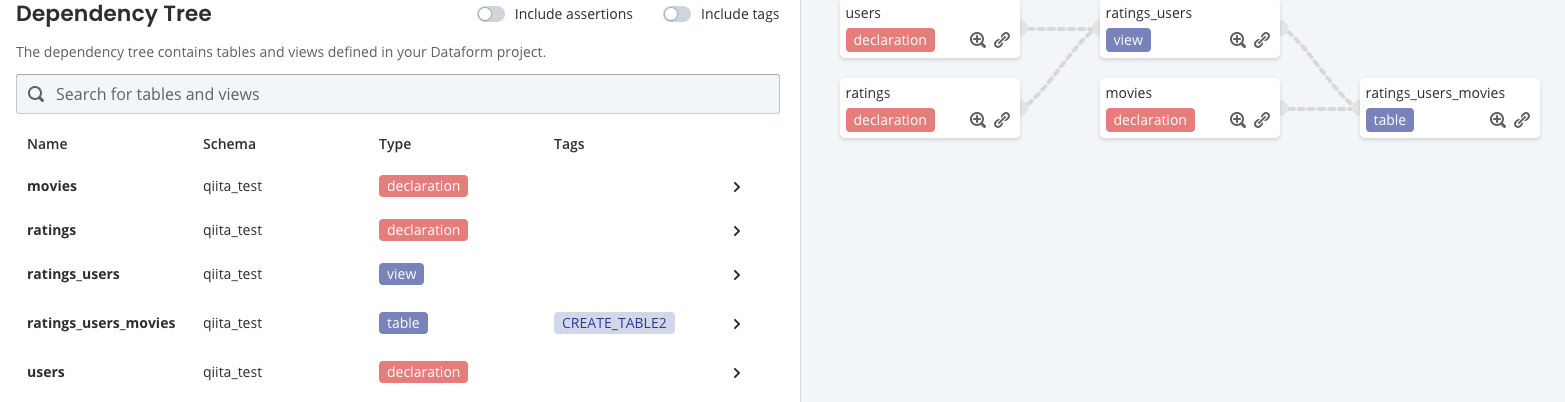Zoom into the ratings_users_movies graph node
The height and width of the screenshot is (402, 1565).
click(1498, 120)
